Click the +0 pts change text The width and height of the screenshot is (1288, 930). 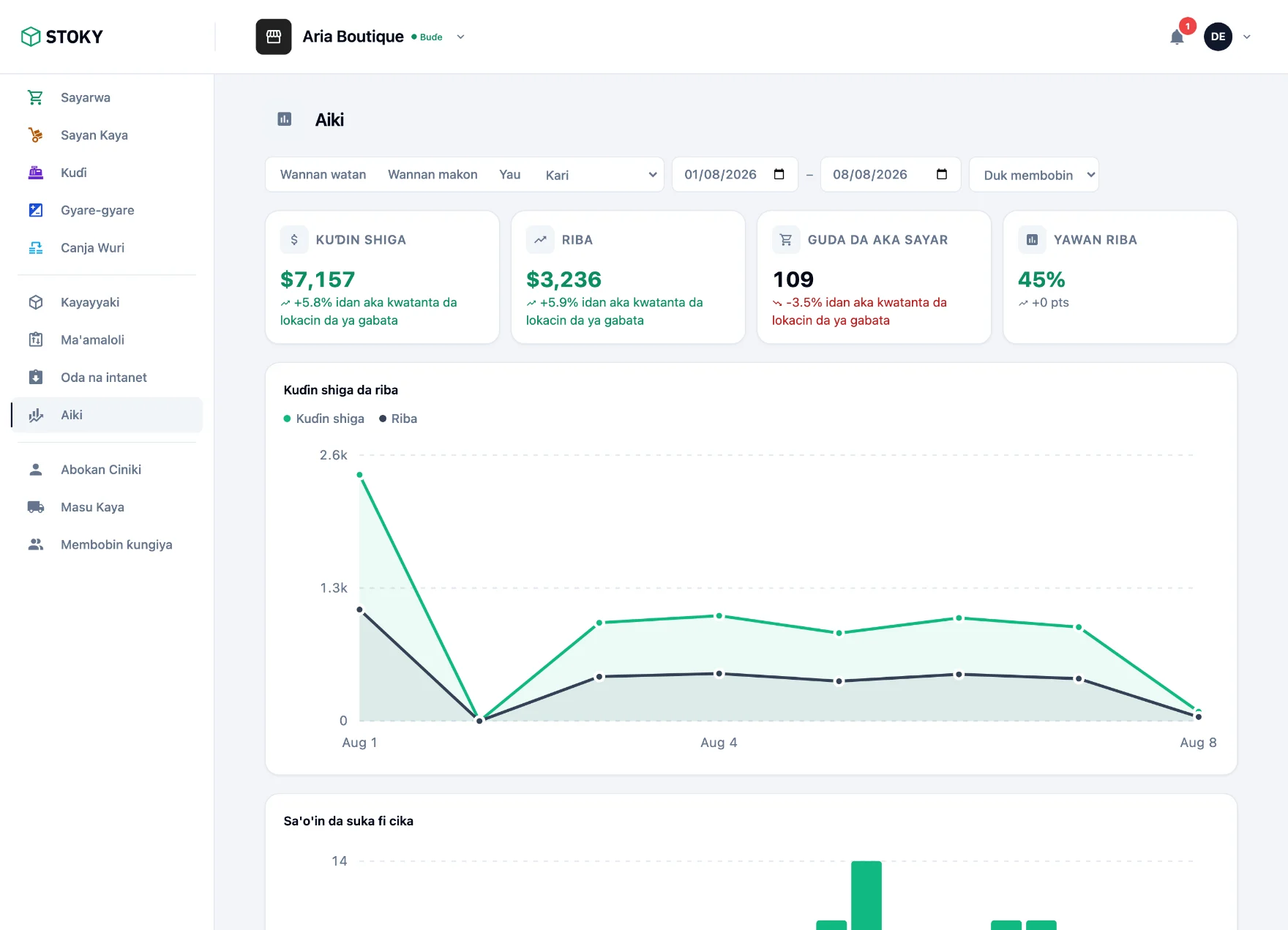1050,302
